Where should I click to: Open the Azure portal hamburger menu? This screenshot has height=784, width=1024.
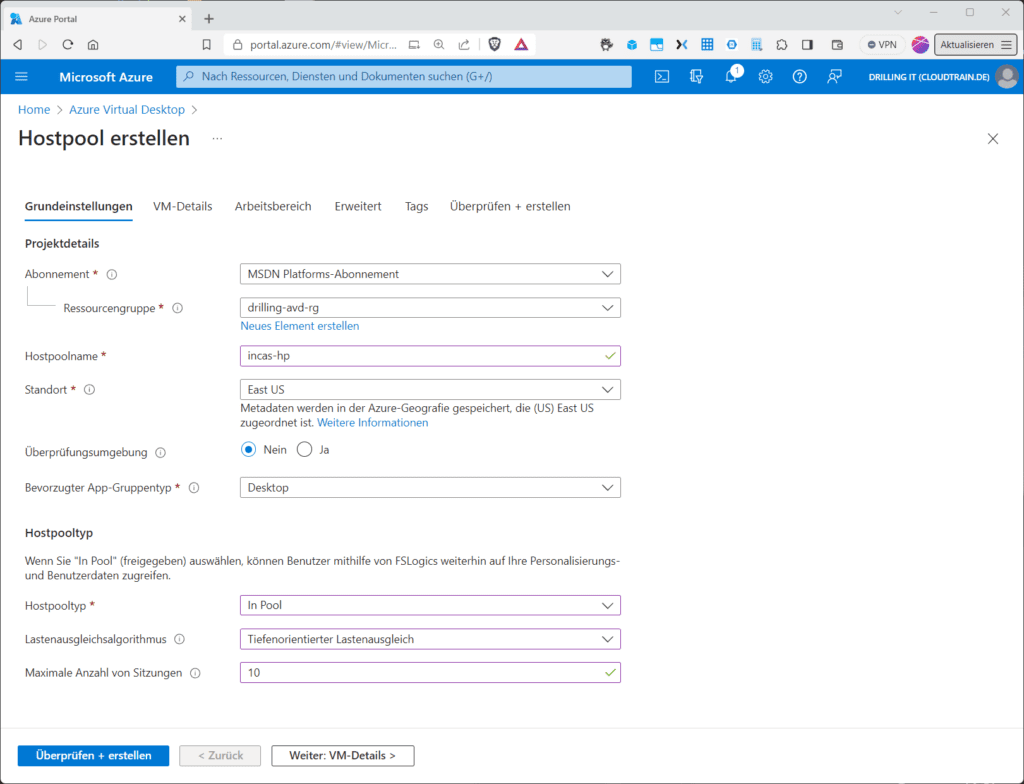coord(22,76)
